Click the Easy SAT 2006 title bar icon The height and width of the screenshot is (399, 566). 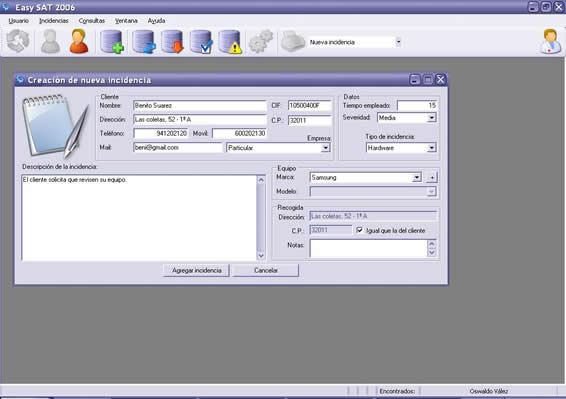tap(5, 6)
